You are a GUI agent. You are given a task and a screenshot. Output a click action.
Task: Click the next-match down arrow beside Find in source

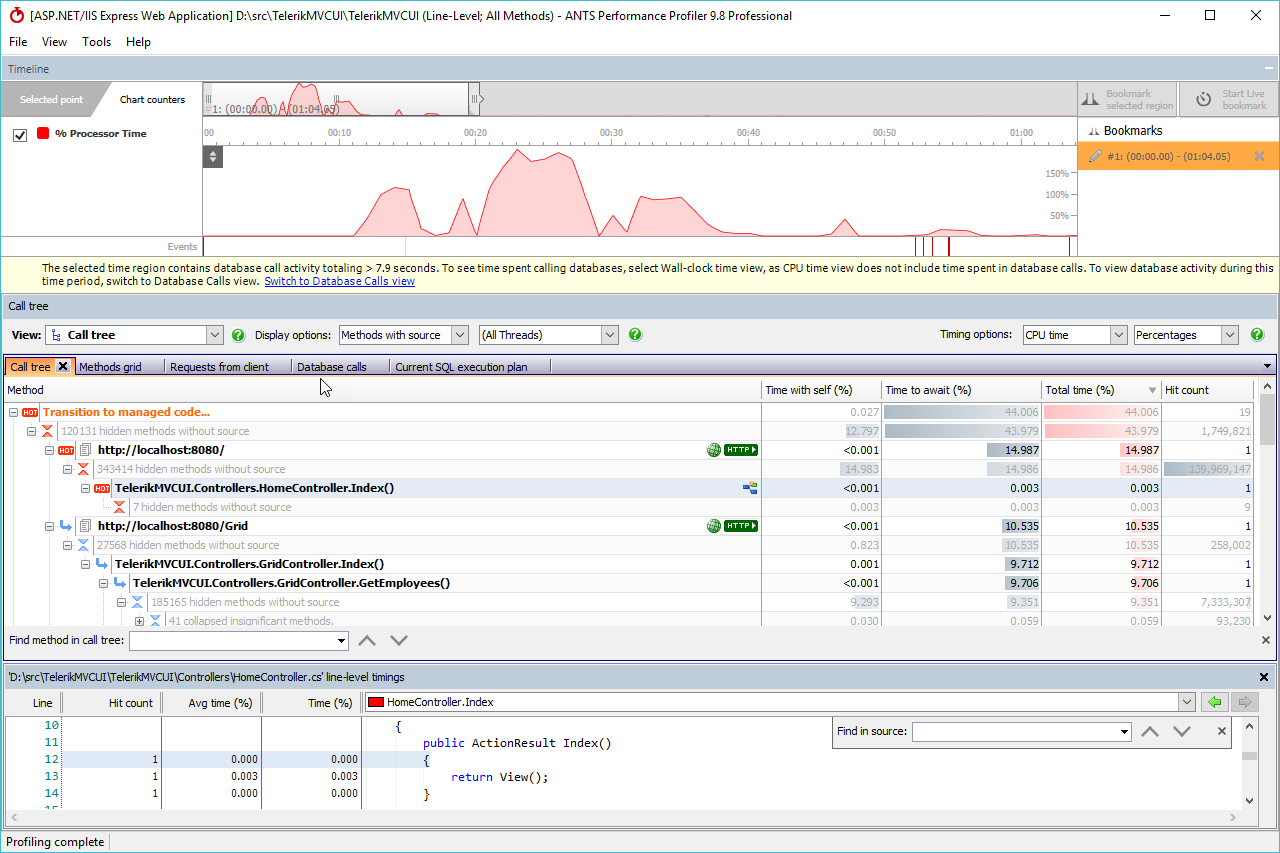(x=1183, y=731)
